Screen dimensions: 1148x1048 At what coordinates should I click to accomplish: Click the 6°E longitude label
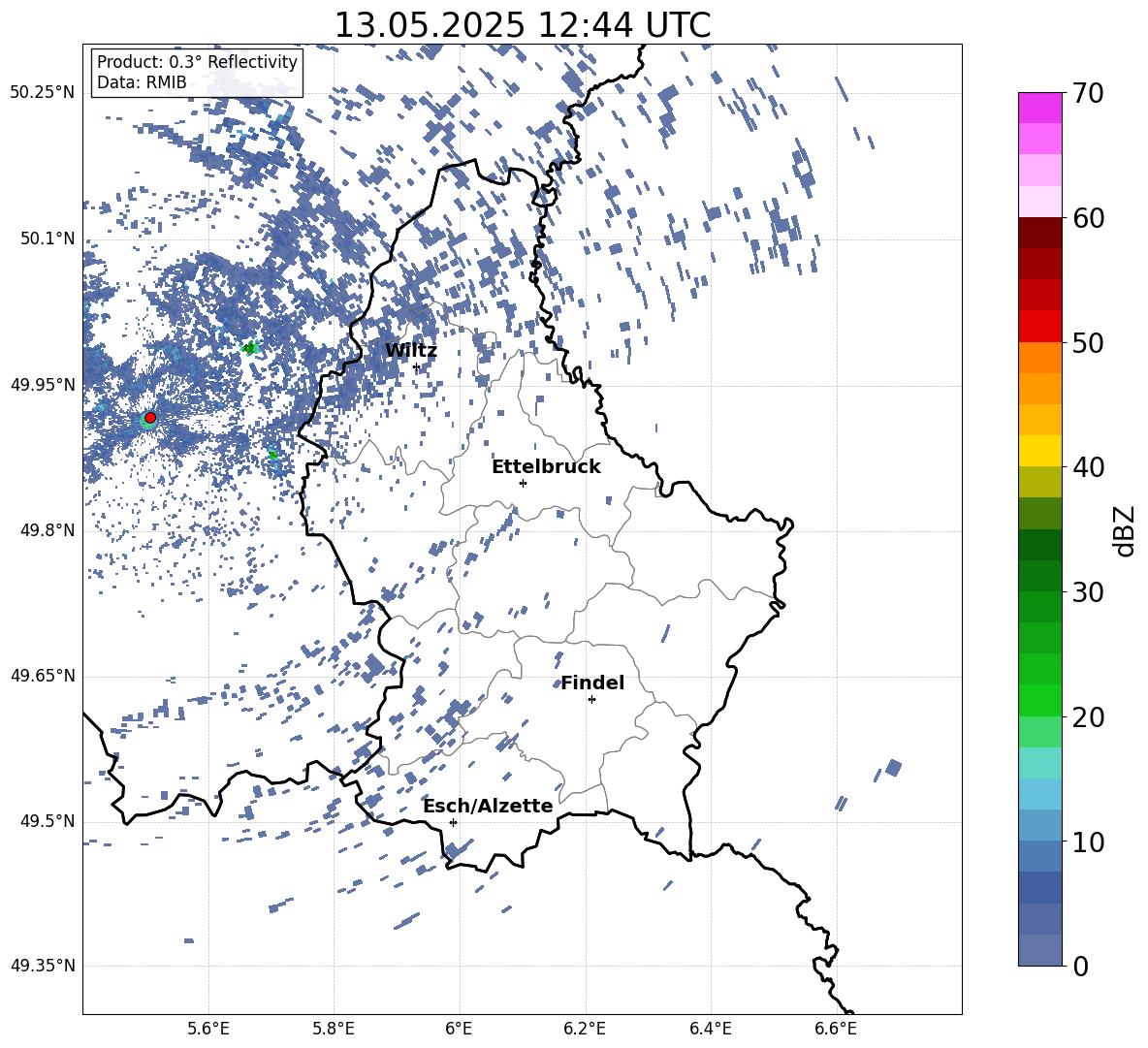pyautogui.click(x=459, y=1029)
